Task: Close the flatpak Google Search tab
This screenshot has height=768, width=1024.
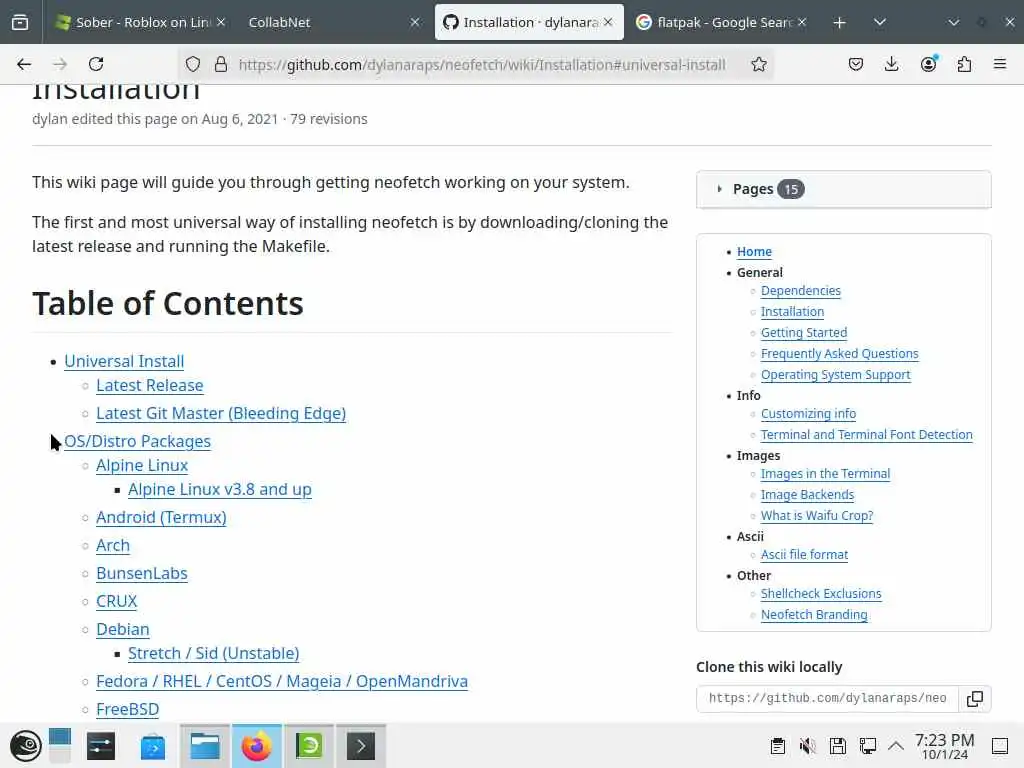Action: pyautogui.click(x=802, y=22)
